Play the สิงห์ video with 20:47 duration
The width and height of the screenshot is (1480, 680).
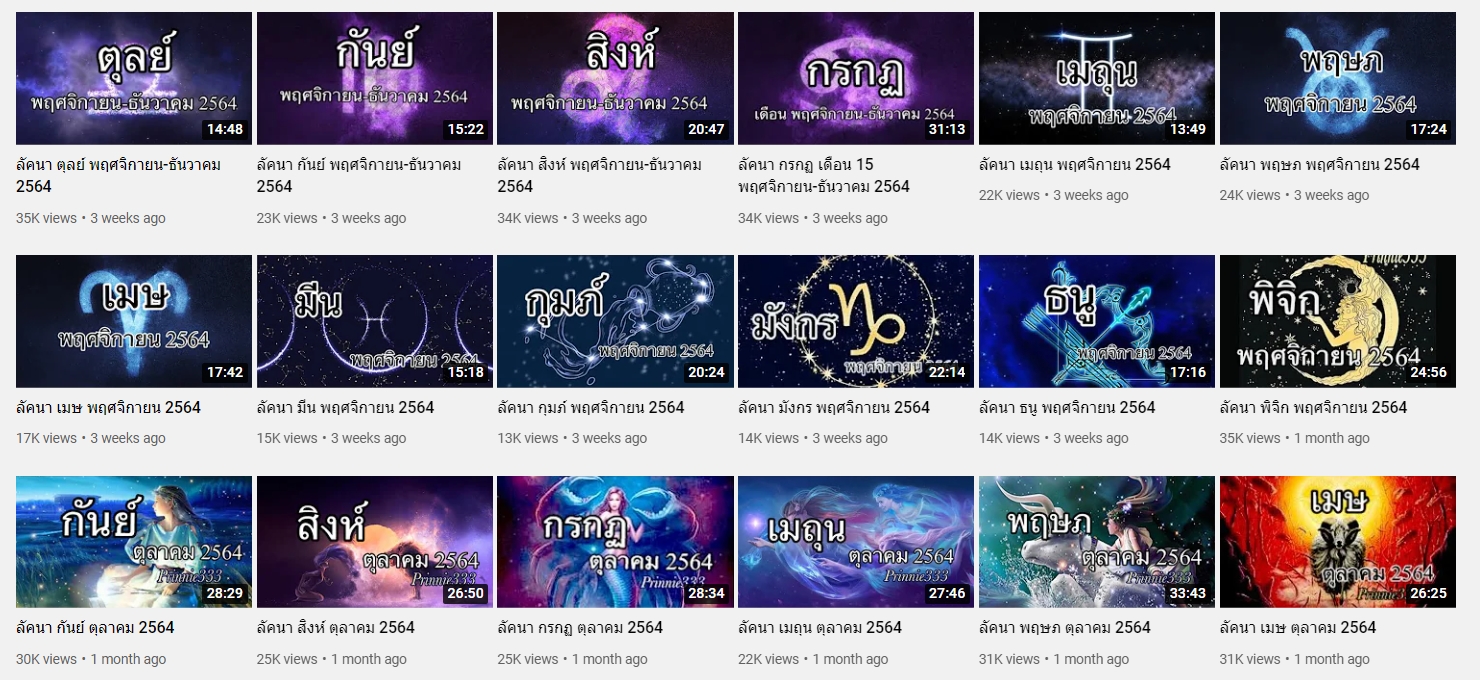615,78
